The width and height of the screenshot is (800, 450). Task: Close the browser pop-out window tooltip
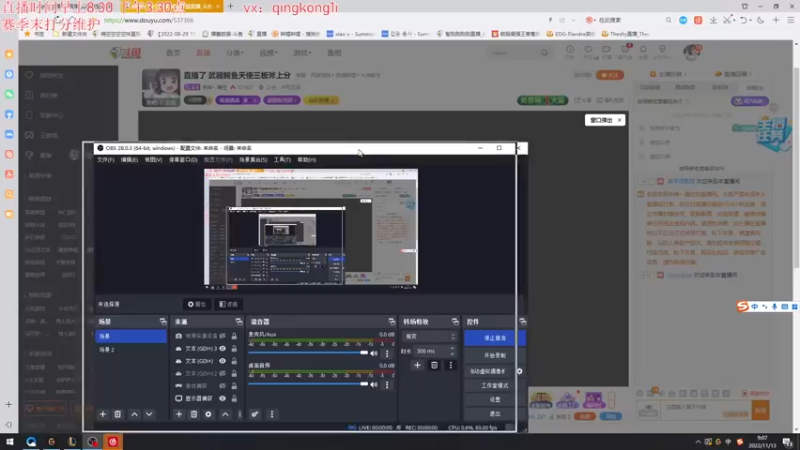[x=619, y=120]
